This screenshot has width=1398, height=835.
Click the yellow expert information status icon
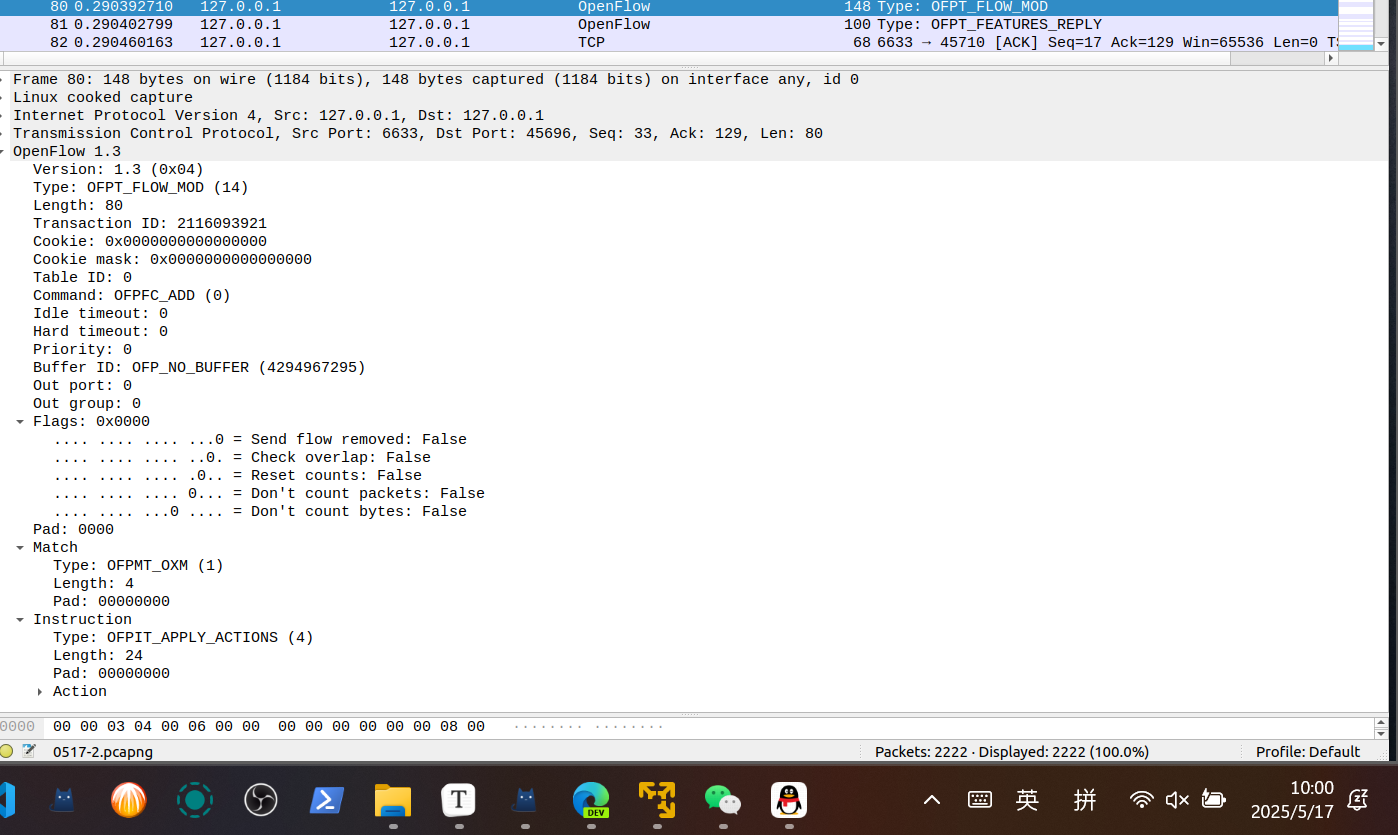click(7, 751)
